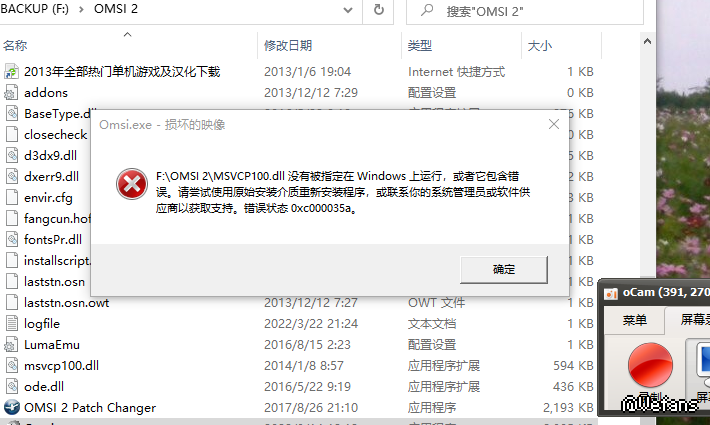
Task: Click the d3dx9.dll file name
Action: [50, 155]
